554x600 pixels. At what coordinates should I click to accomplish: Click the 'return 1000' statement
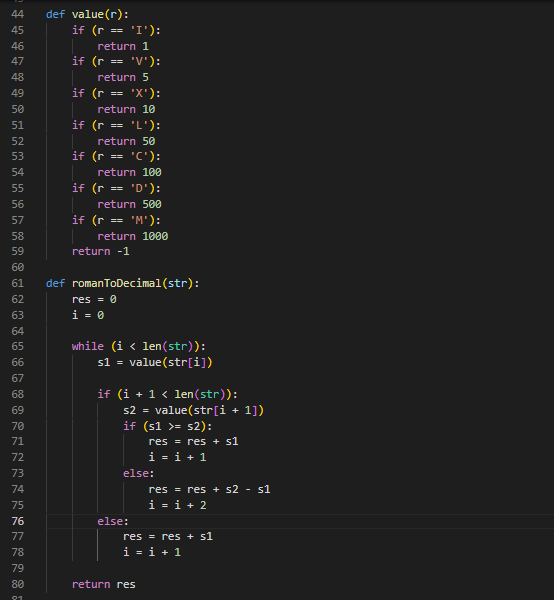pyautogui.click(x=132, y=236)
